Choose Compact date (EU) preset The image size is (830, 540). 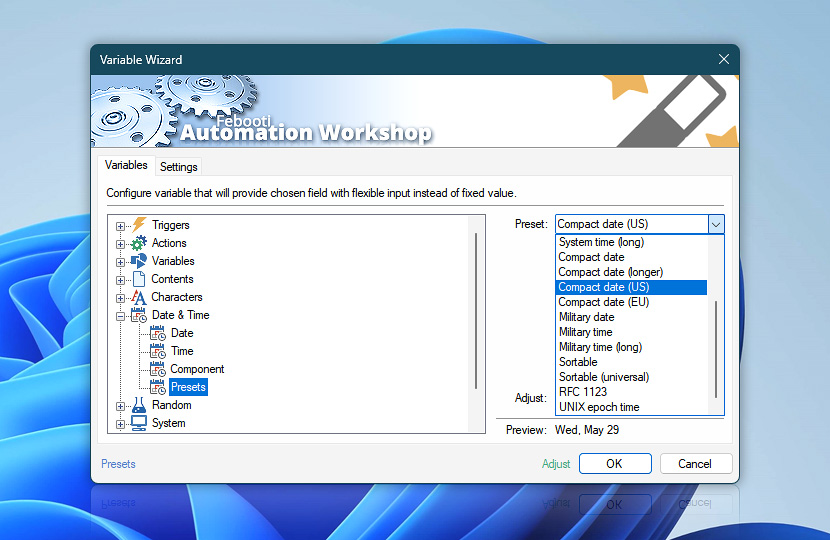click(632, 302)
